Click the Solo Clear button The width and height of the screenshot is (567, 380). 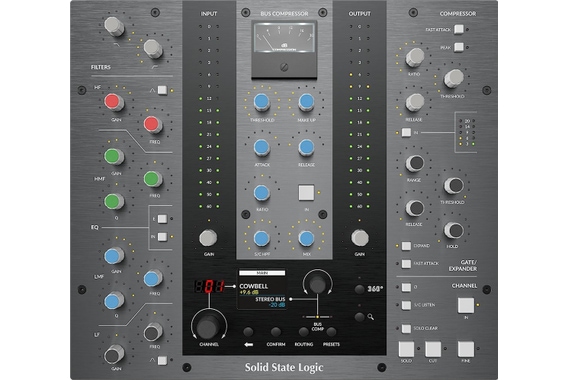click(406, 328)
